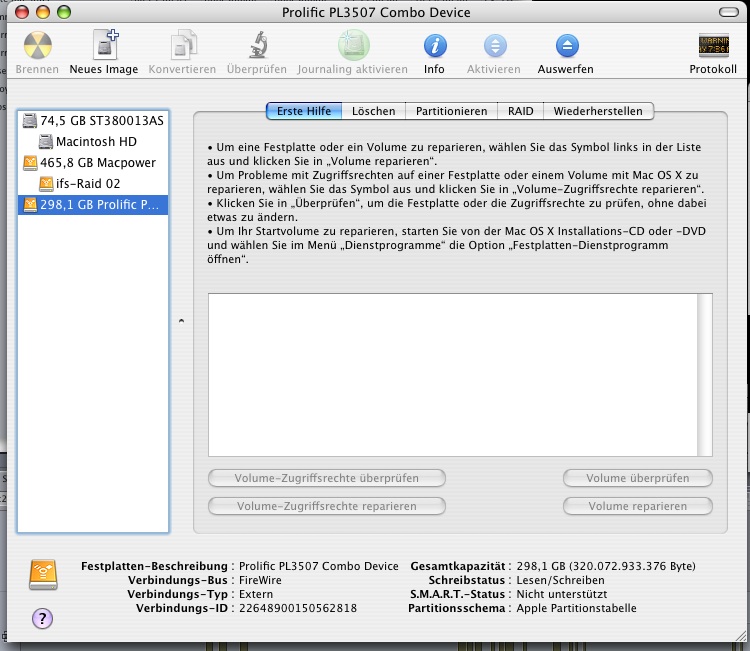Click the orange FireWire disk icon beside Festplatten-Beschreibung
This screenshot has width=750, height=651.
[43, 574]
